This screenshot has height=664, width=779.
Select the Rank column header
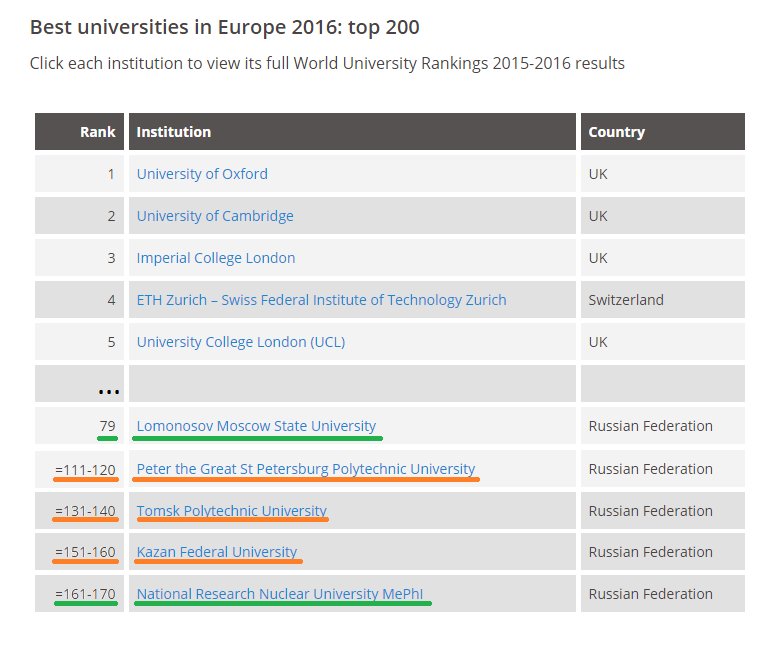(79, 132)
